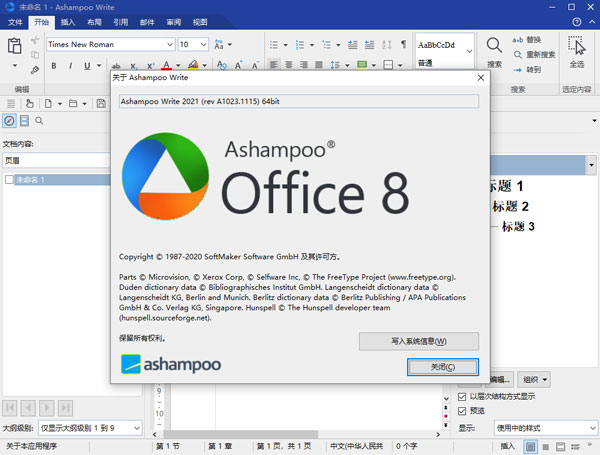Image resolution: width=600 pixels, height=455 pixels.
Task: Open the search magnifier tool
Action: [494, 46]
